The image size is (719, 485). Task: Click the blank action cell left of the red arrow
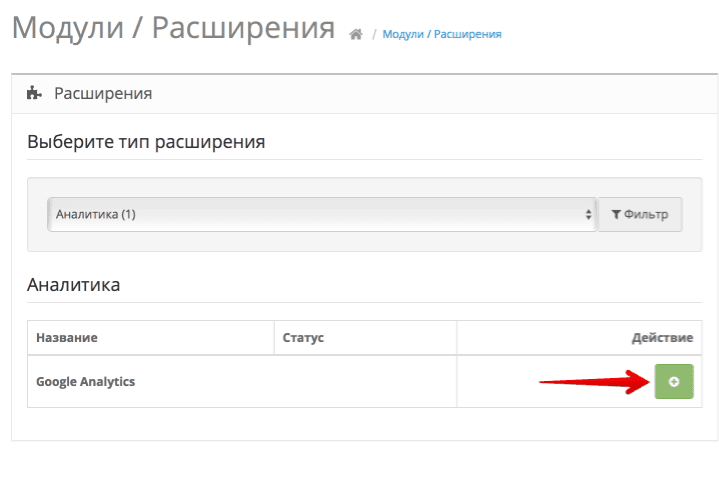[x=497, y=381]
